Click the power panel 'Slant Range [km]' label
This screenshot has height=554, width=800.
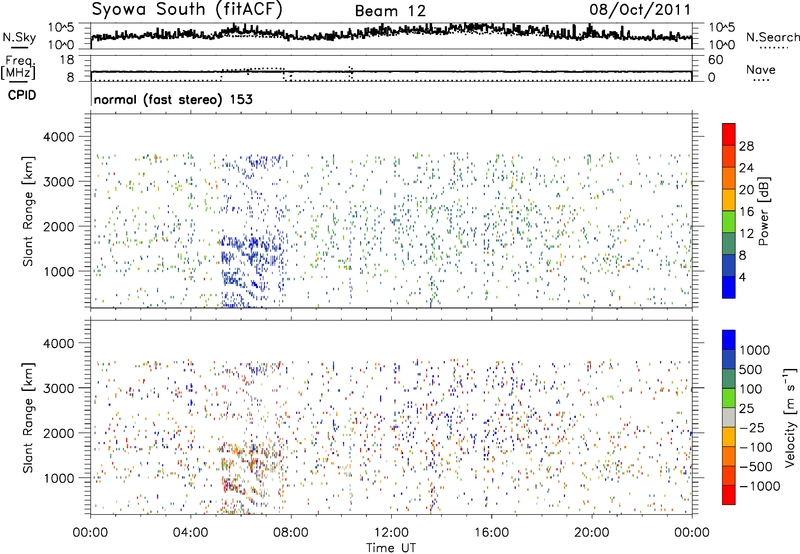(28, 211)
